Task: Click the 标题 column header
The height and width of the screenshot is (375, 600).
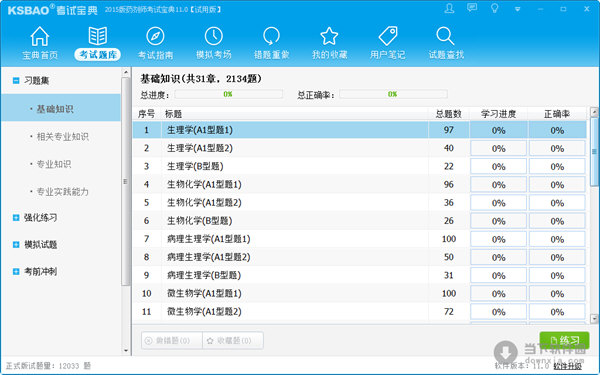Action: point(173,114)
